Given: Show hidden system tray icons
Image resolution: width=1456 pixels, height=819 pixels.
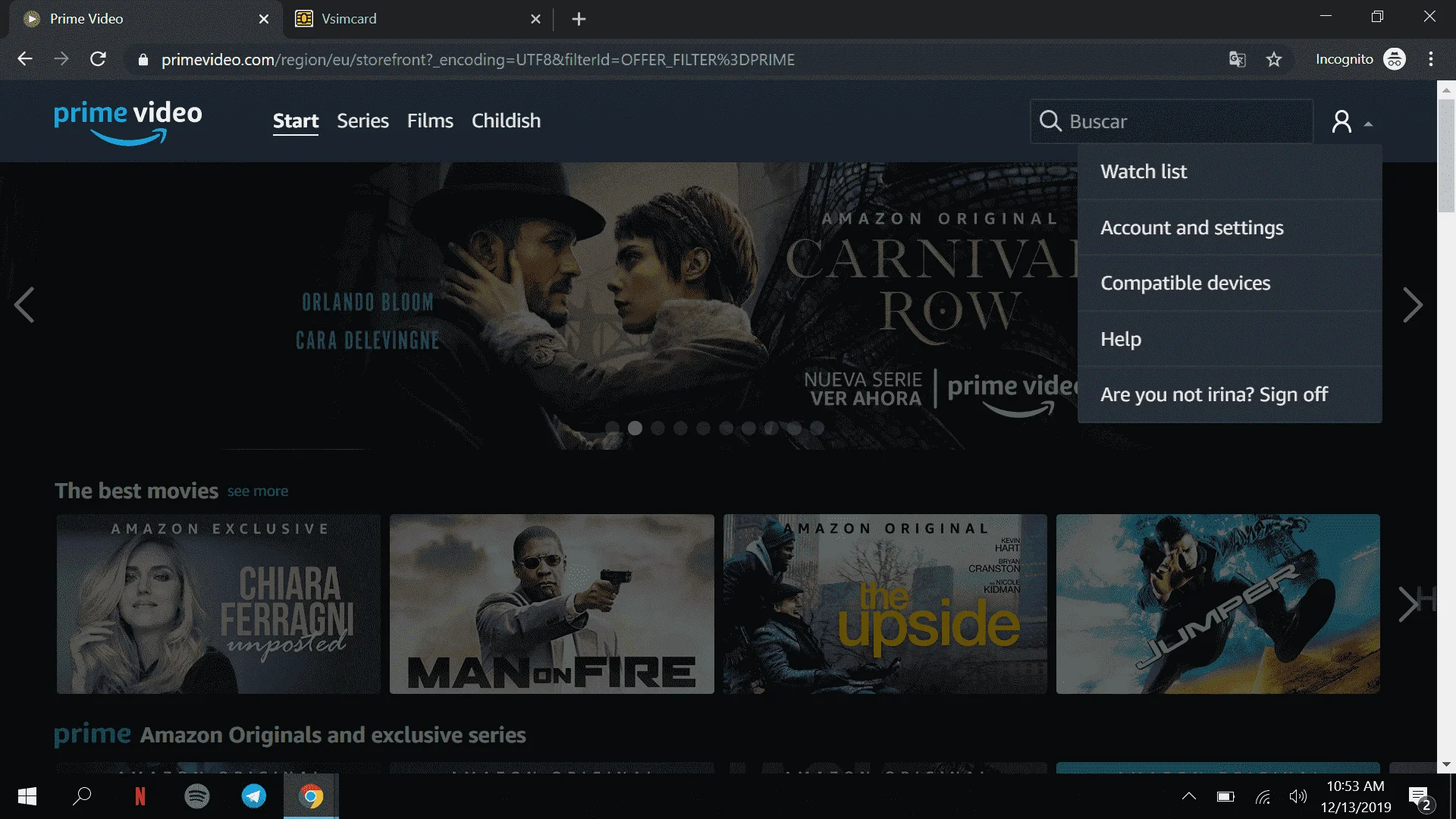Looking at the screenshot, I should point(1188,796).
